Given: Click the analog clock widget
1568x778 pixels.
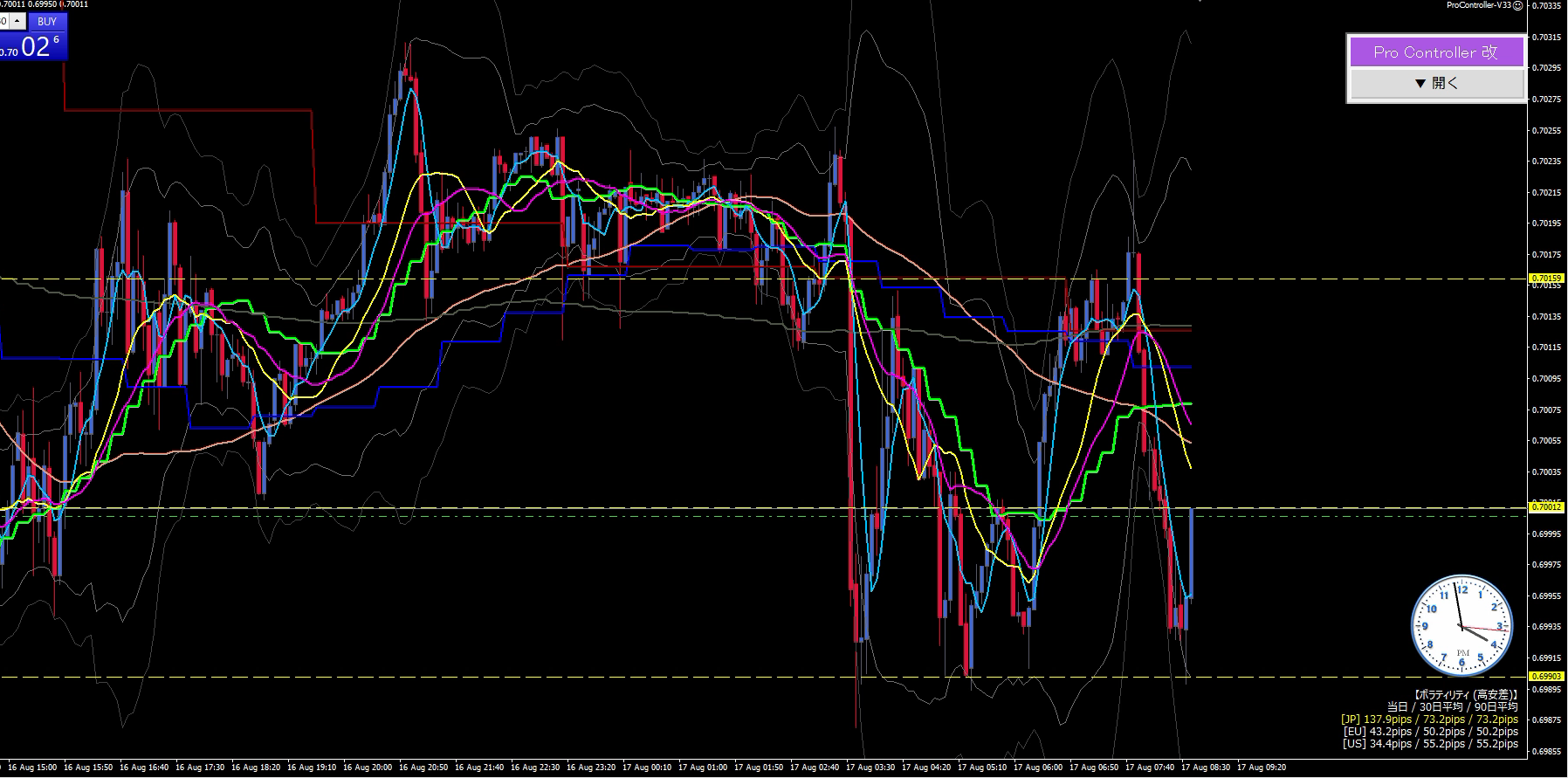Looking at the screenshot, I should pos(1462,625).
